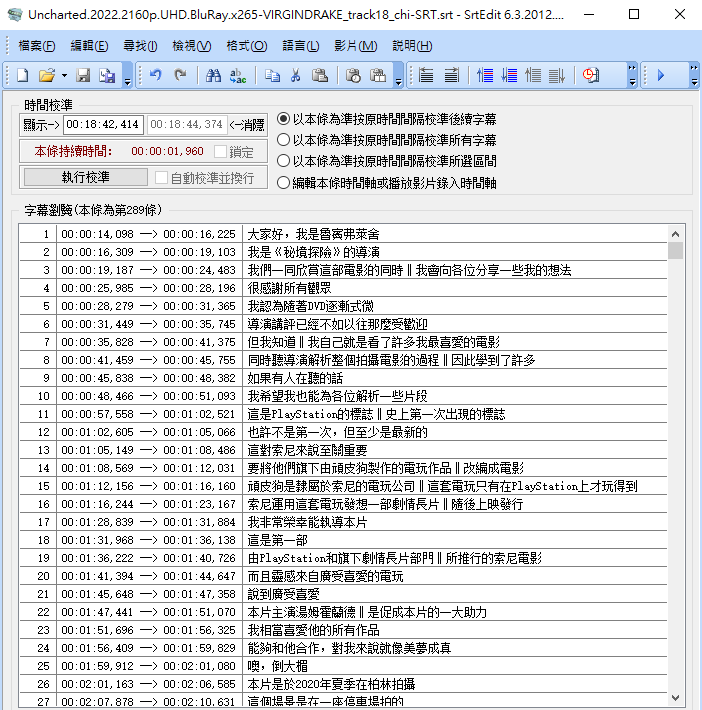The image size is (702, 710).
Task: Open the Replace text tool
Action: 238,75
